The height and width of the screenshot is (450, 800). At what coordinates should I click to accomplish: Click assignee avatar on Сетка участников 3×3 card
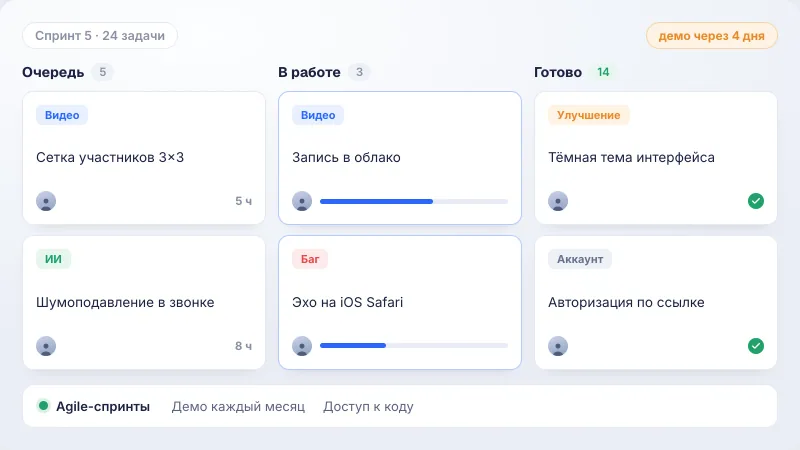click(46, 201)
